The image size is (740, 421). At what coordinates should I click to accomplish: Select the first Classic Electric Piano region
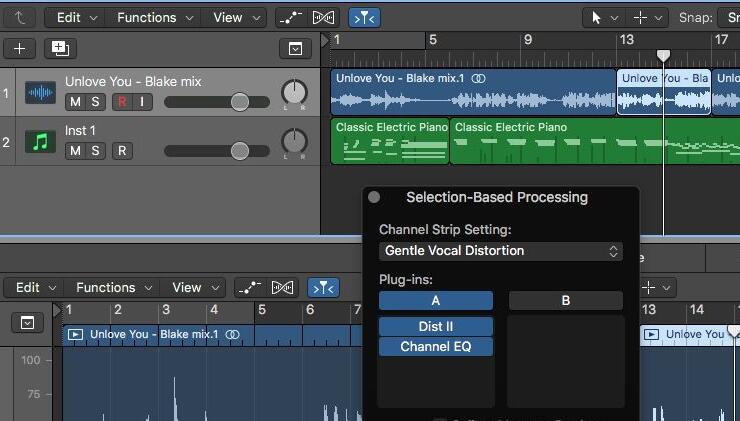pyautogui.click(x=389, y=142)
